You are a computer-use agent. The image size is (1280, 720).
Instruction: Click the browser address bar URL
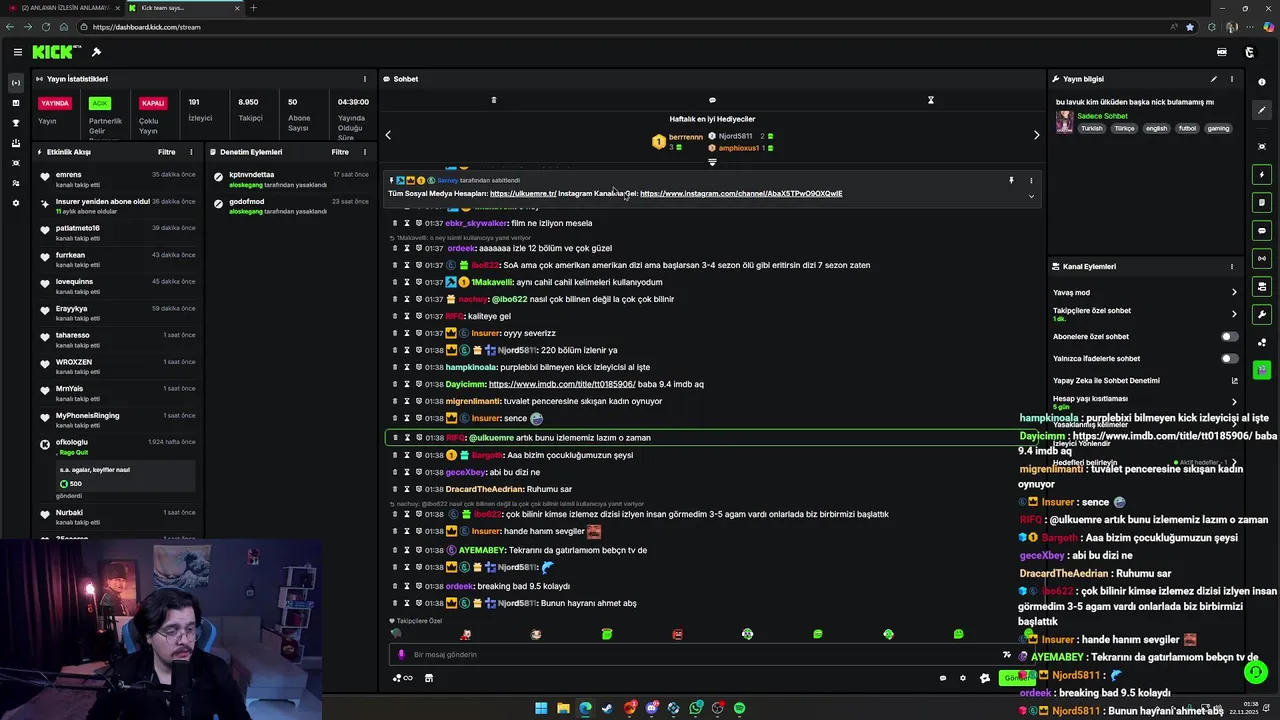click(146, 27)
